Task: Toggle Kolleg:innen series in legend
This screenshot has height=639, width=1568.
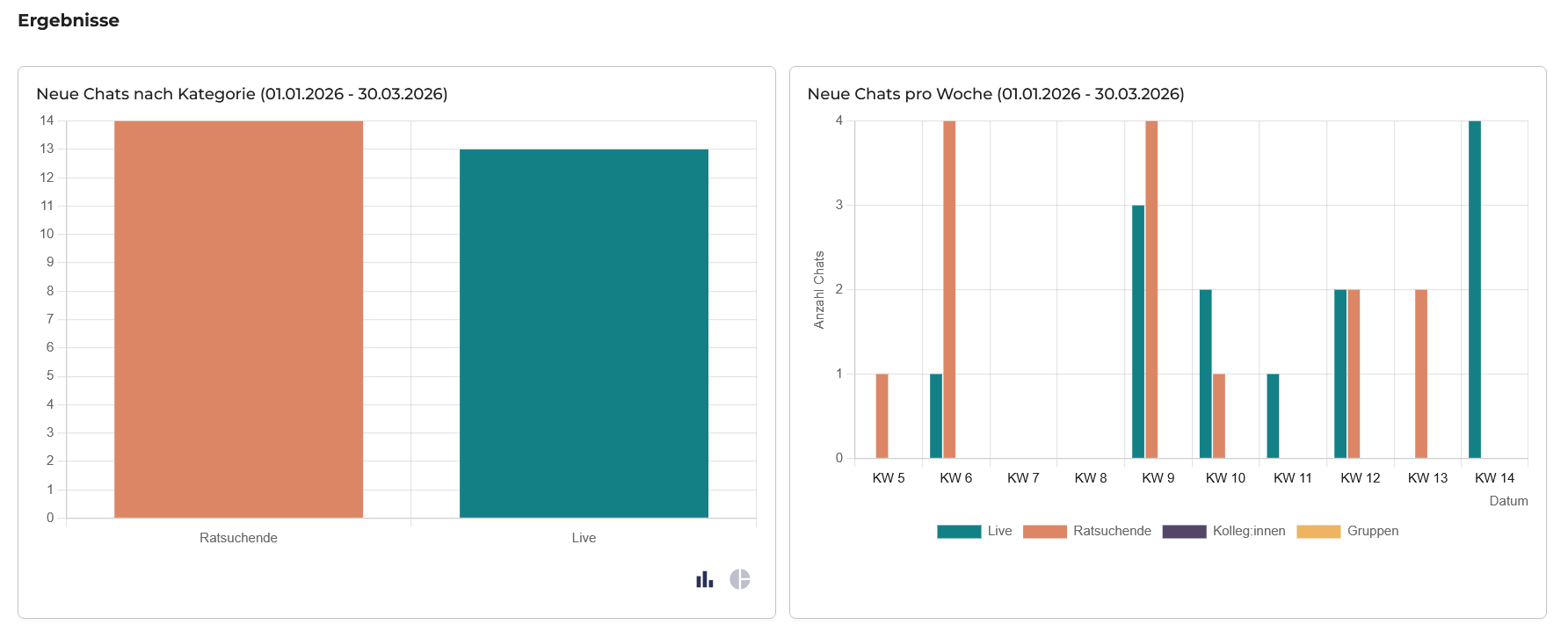Action: point(1248,531)
